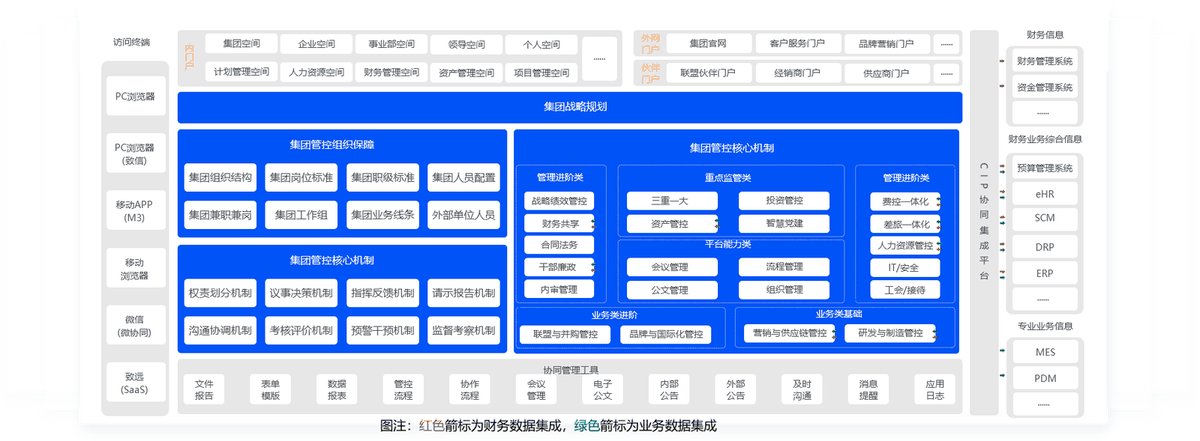Screen dimensions: 1200x441
Task: Open the 集团业务线条 box
Action: pyautogui.click(x=382, y=214)
